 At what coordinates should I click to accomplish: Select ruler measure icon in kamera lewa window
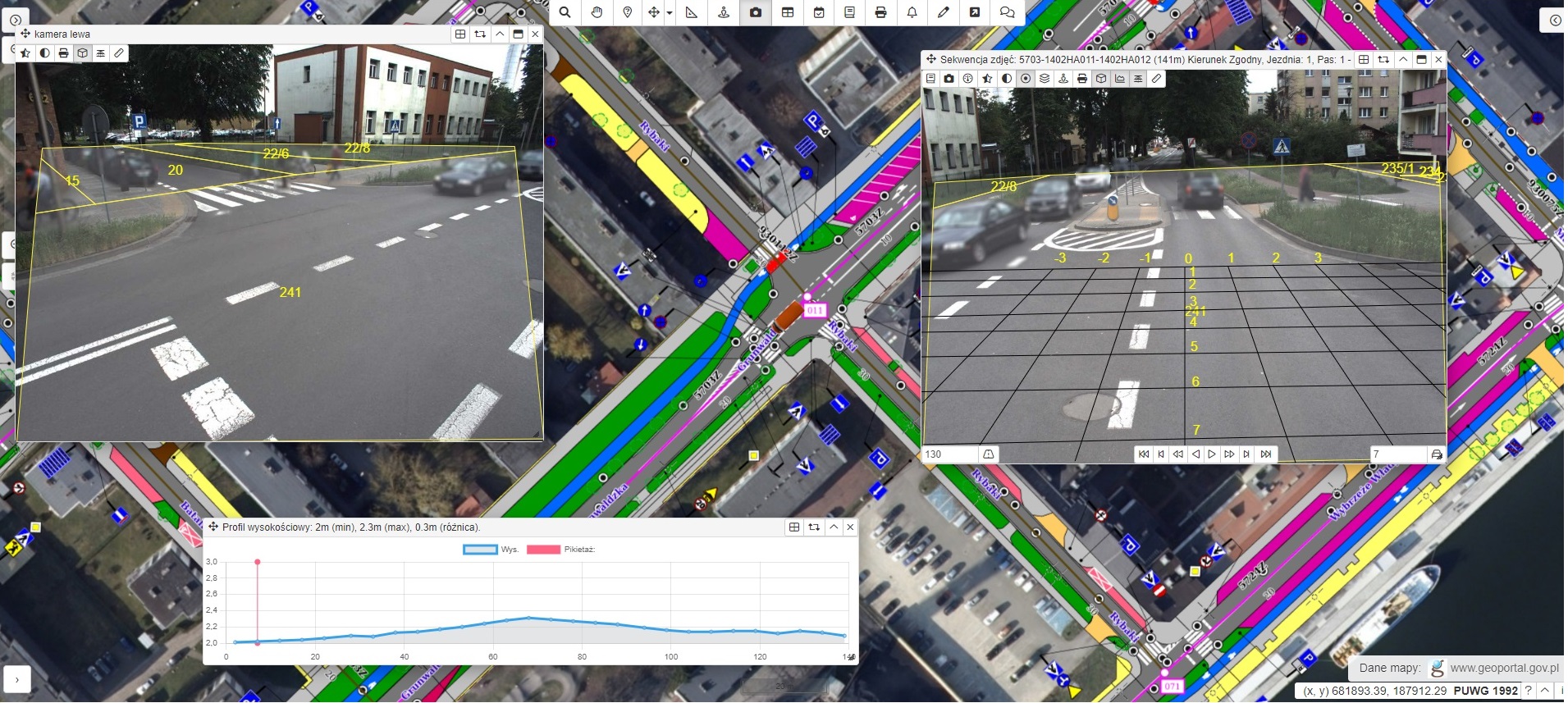pyautogui.click(x=119, y=52)
